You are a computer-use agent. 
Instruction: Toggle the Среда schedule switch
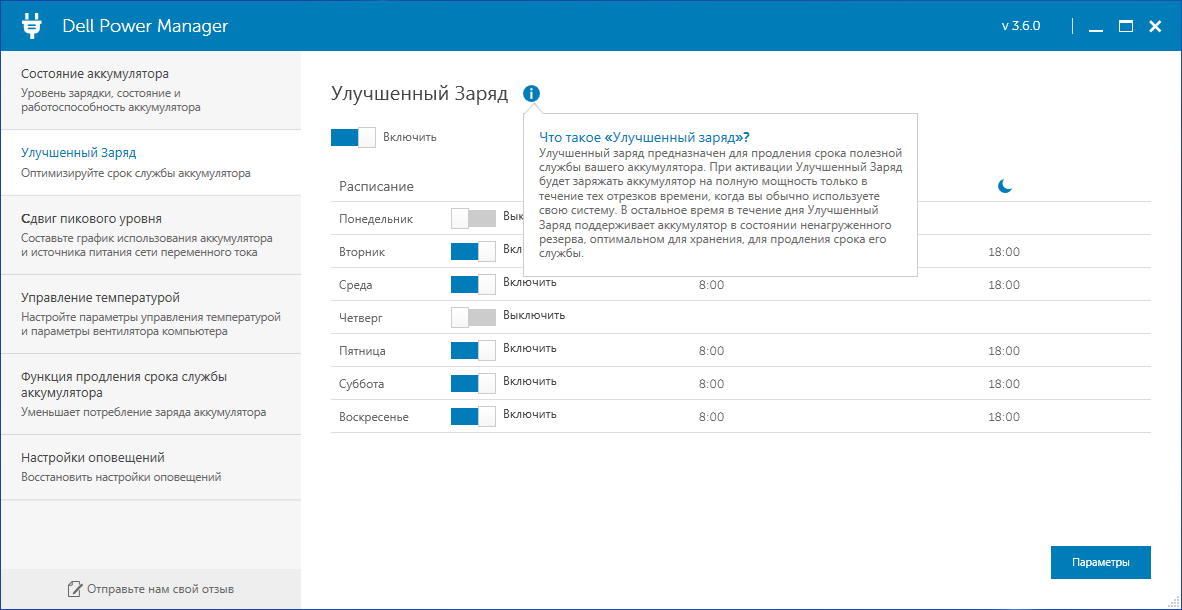point(473,284)
